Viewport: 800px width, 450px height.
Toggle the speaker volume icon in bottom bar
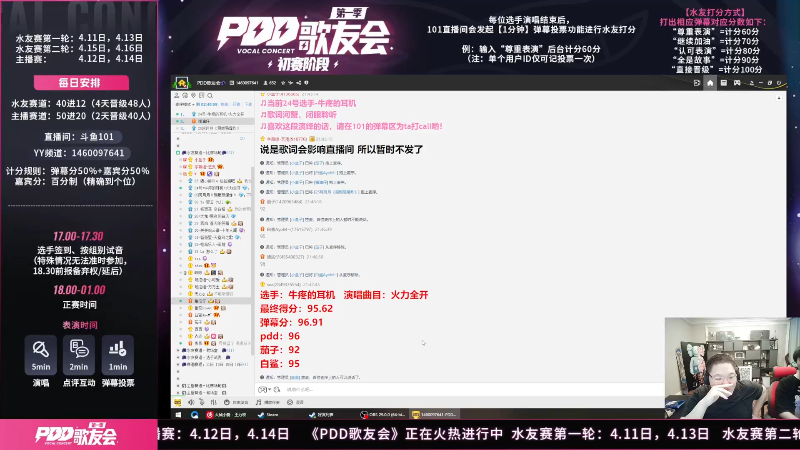(191, 402)
